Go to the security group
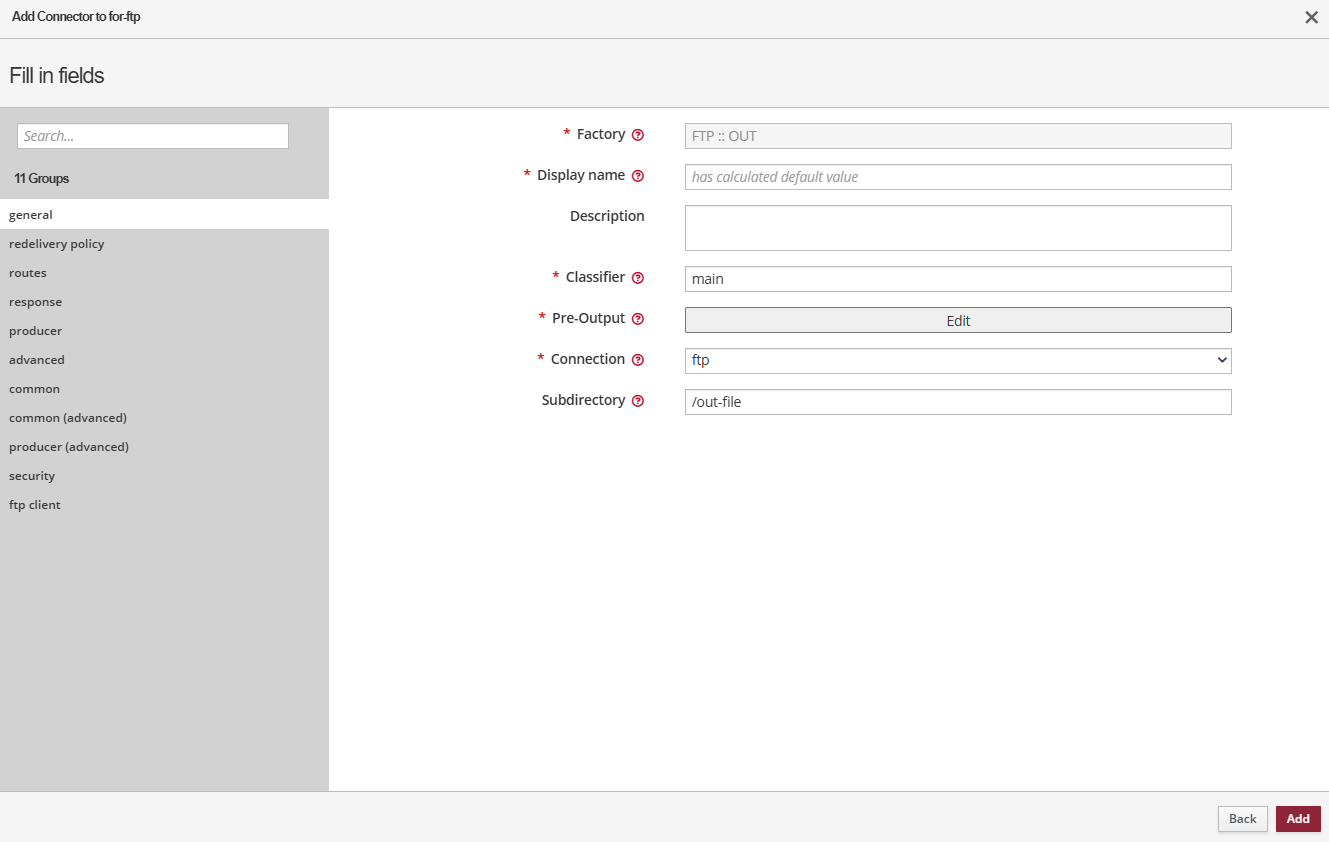This screenshot has height=842, width=1329. (32, 476)
